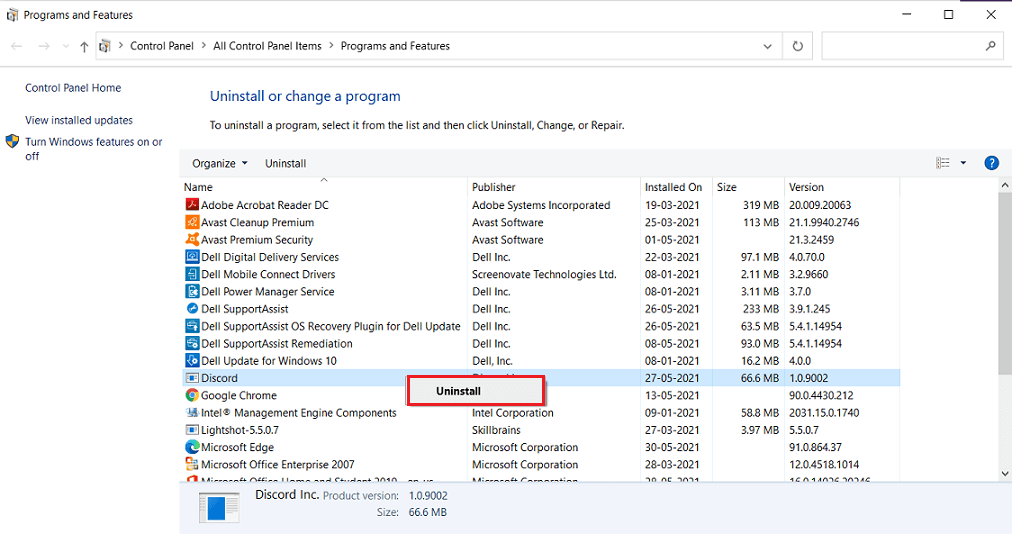Screen dimensions: 1012x534
Task: Click the search magnifier icon
Action: coord(991,46)
